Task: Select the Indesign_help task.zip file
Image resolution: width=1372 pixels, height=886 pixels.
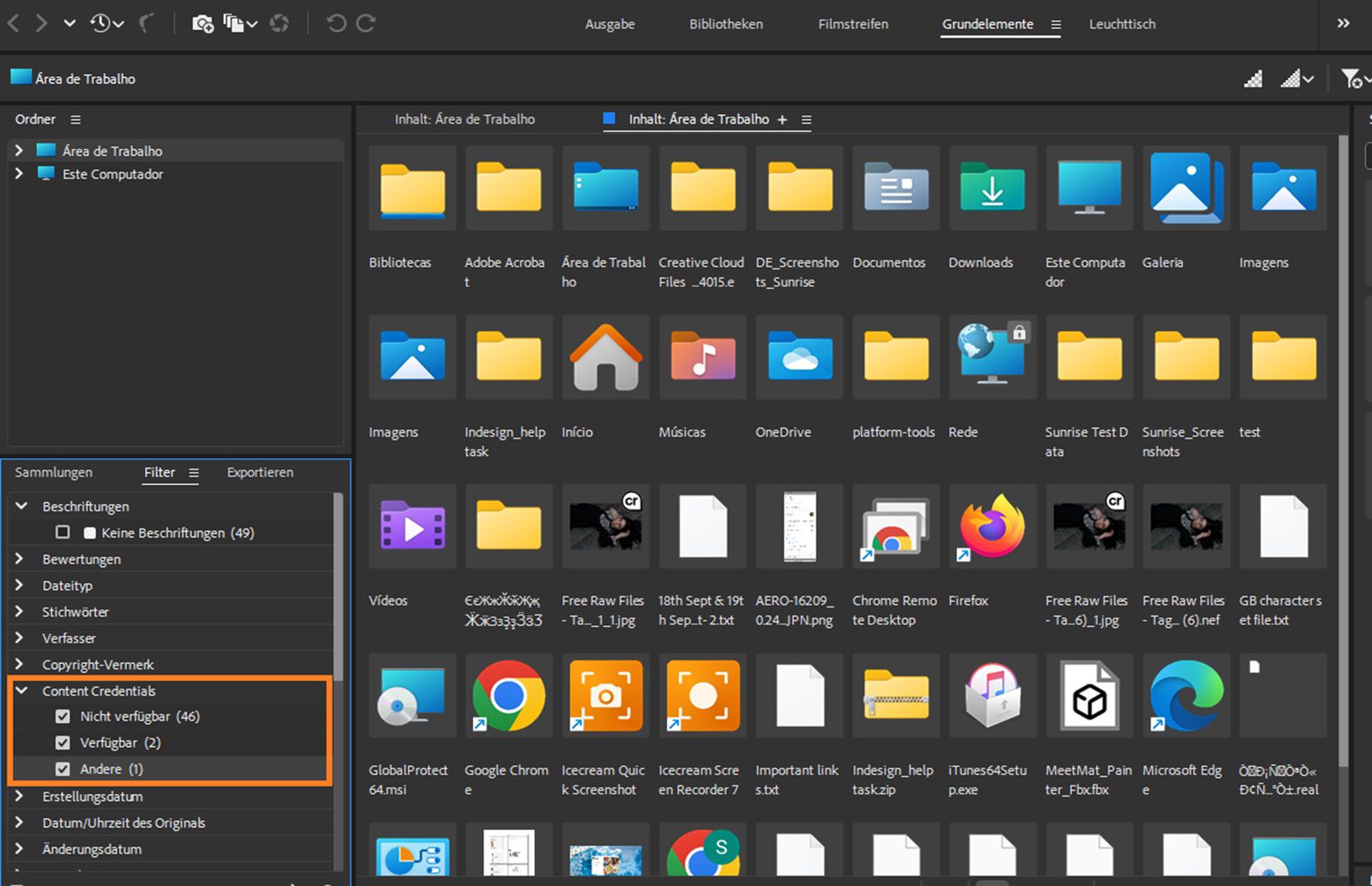Action: click(895, 696)
